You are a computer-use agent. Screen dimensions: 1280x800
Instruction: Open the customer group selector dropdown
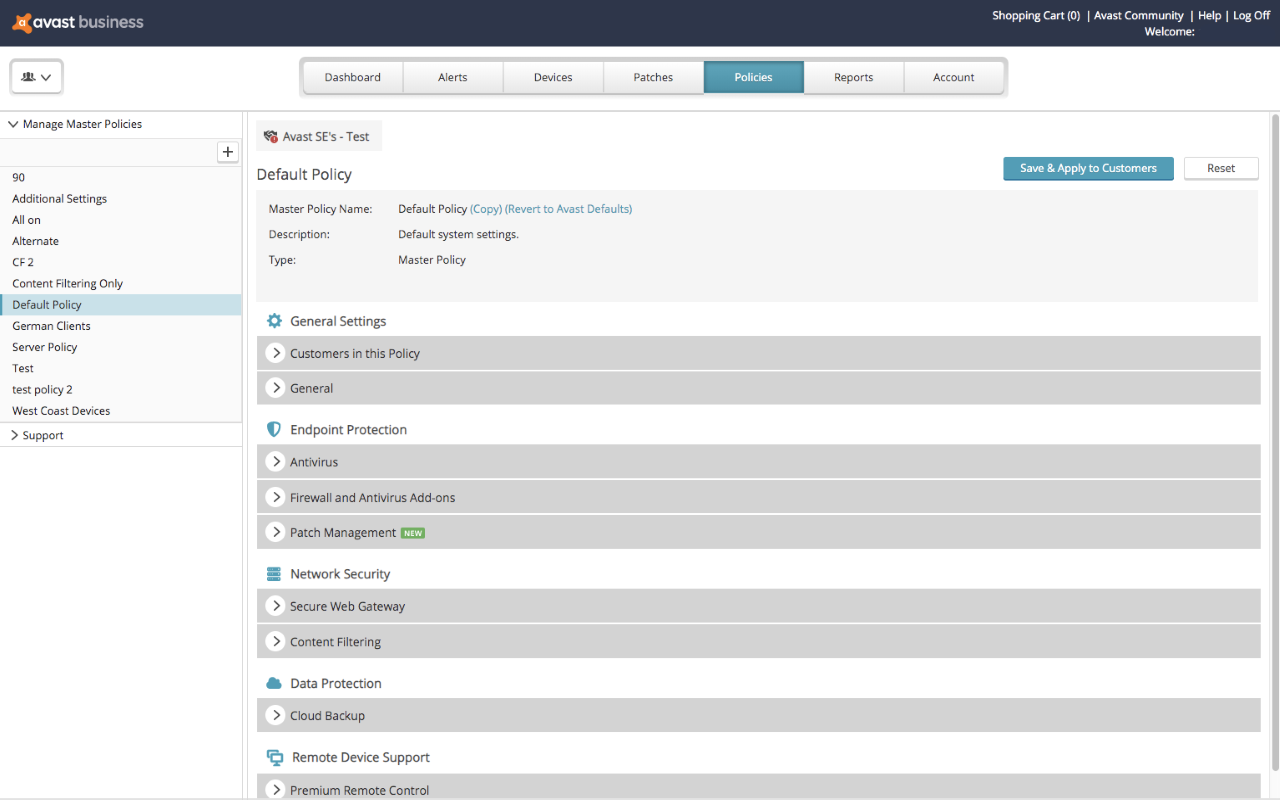click(37, 77)
